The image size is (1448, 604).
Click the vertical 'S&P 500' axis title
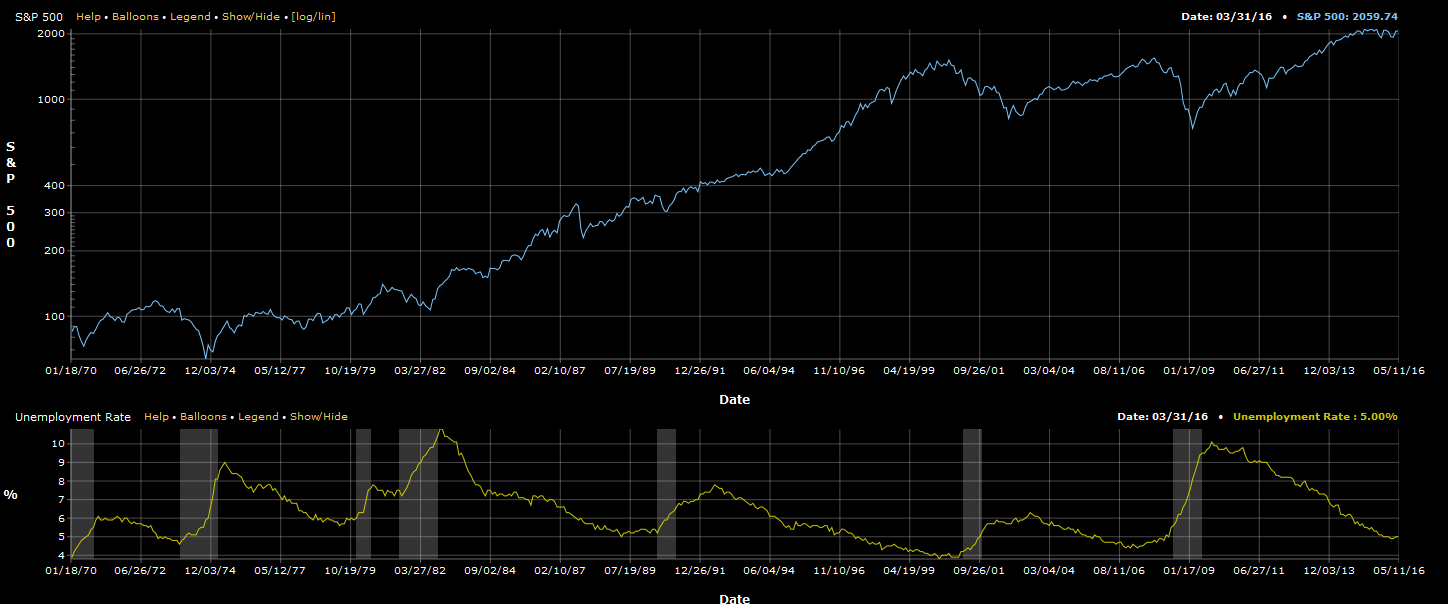pyautogui.click(x=11, y=195)
